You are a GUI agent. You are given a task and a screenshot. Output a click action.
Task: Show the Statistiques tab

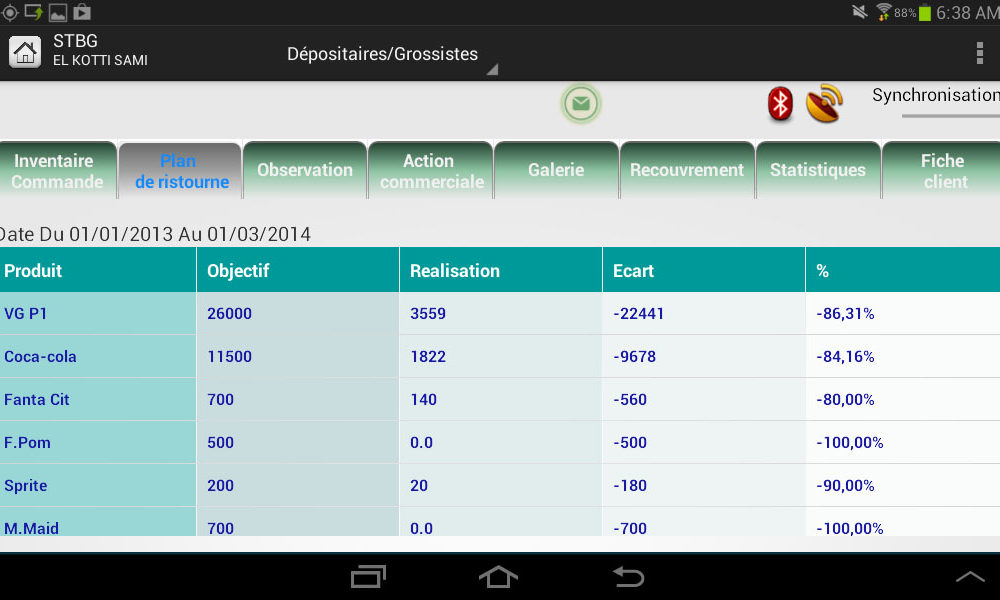click(x=817, y=171)
